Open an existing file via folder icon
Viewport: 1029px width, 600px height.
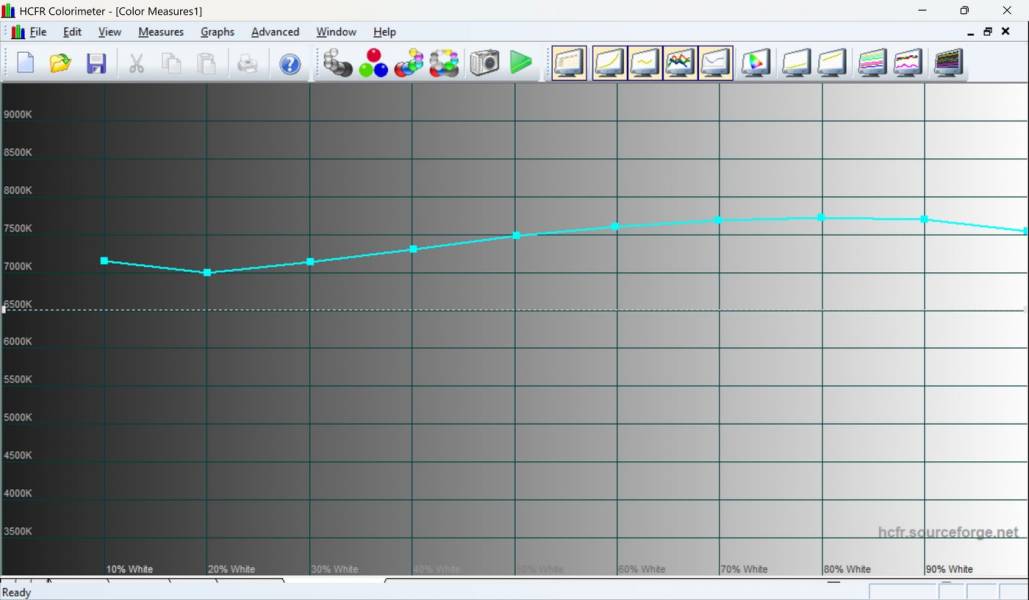(x=60, y=63)
